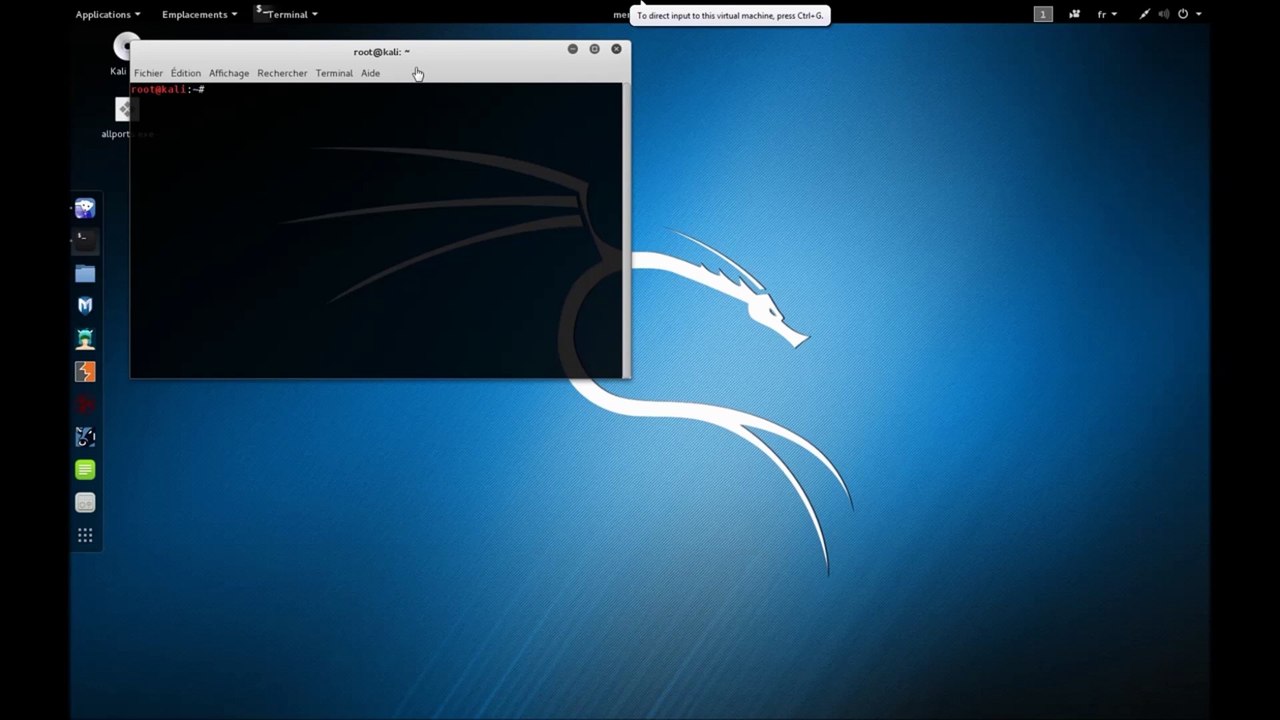Open the Rechercher menu
The height and width of the screenshot is (720, 1280).
point(282,73)
